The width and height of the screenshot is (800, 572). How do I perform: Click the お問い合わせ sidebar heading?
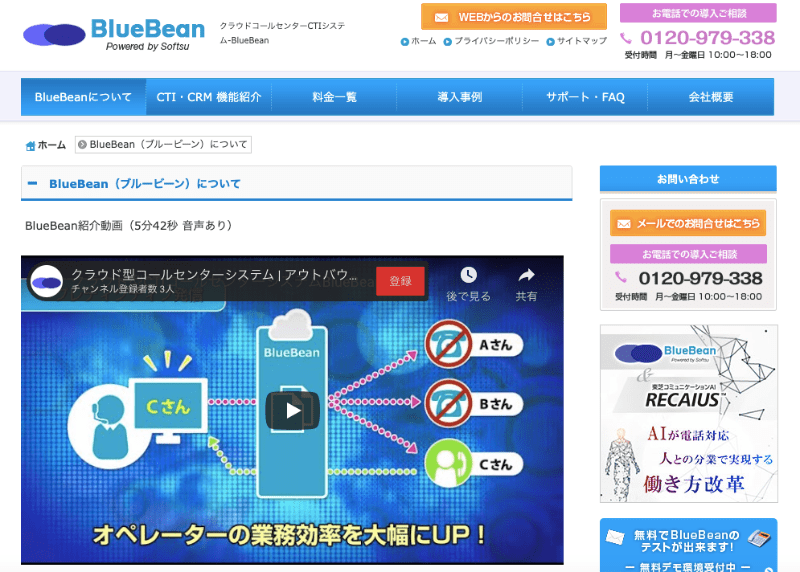coord(688,179)
